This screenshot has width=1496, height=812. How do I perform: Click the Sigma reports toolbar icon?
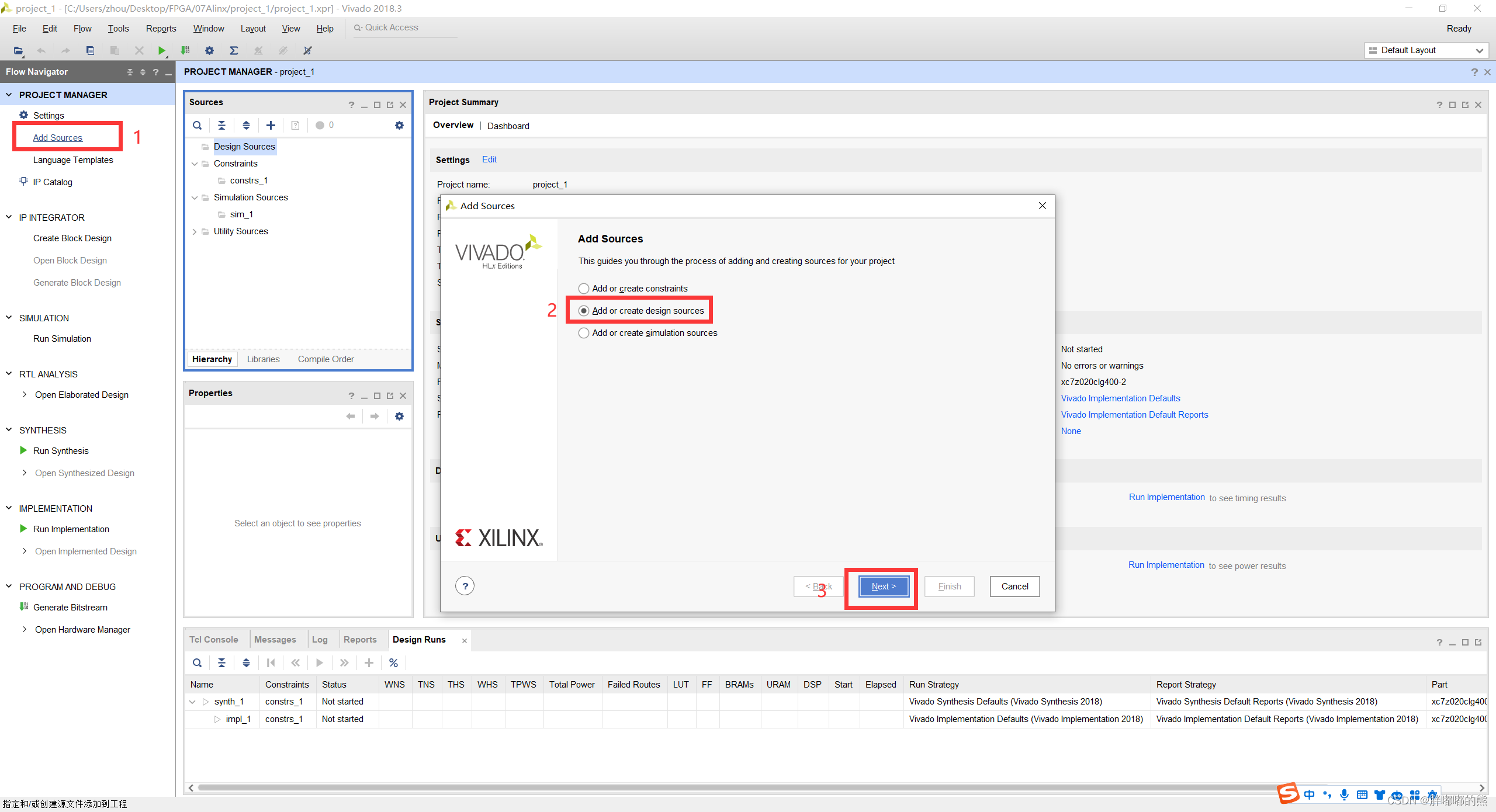[x=234, y=51]
